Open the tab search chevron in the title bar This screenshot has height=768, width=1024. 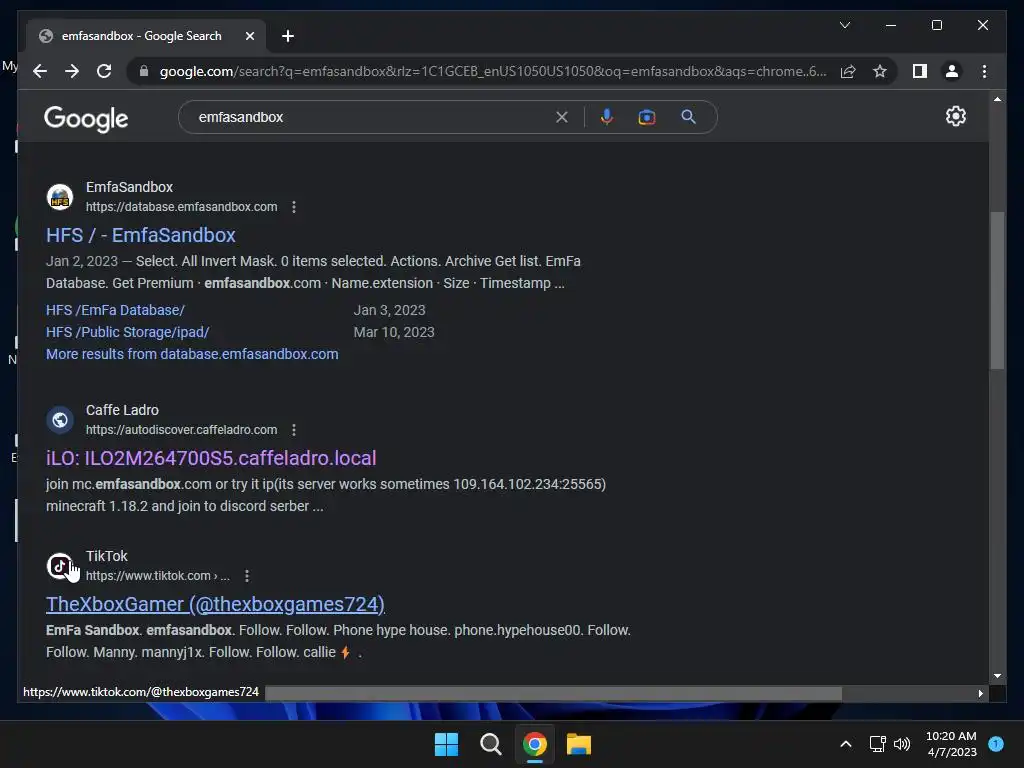844,25
